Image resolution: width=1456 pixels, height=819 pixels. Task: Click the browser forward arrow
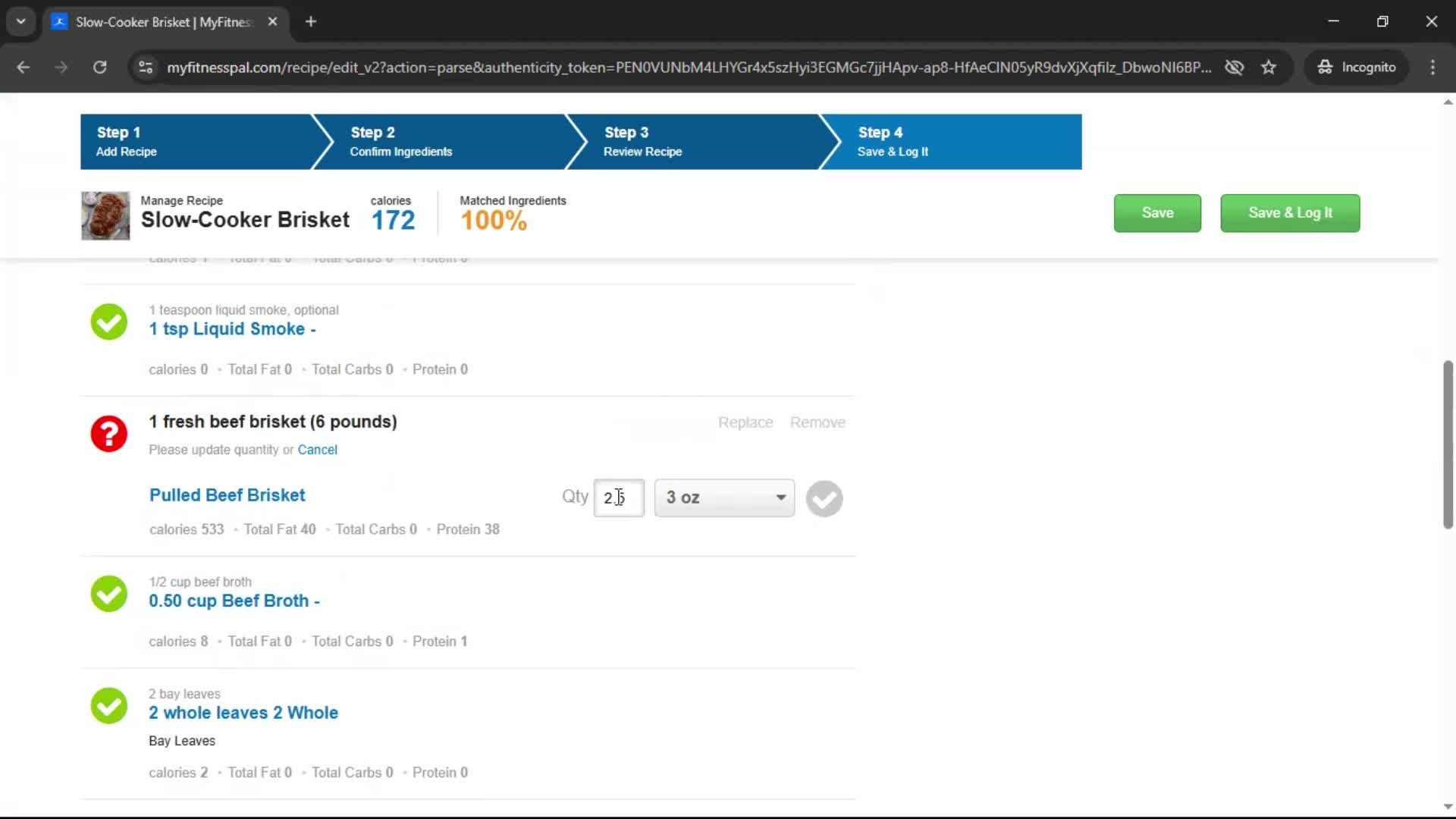click(x=61, y=67)
